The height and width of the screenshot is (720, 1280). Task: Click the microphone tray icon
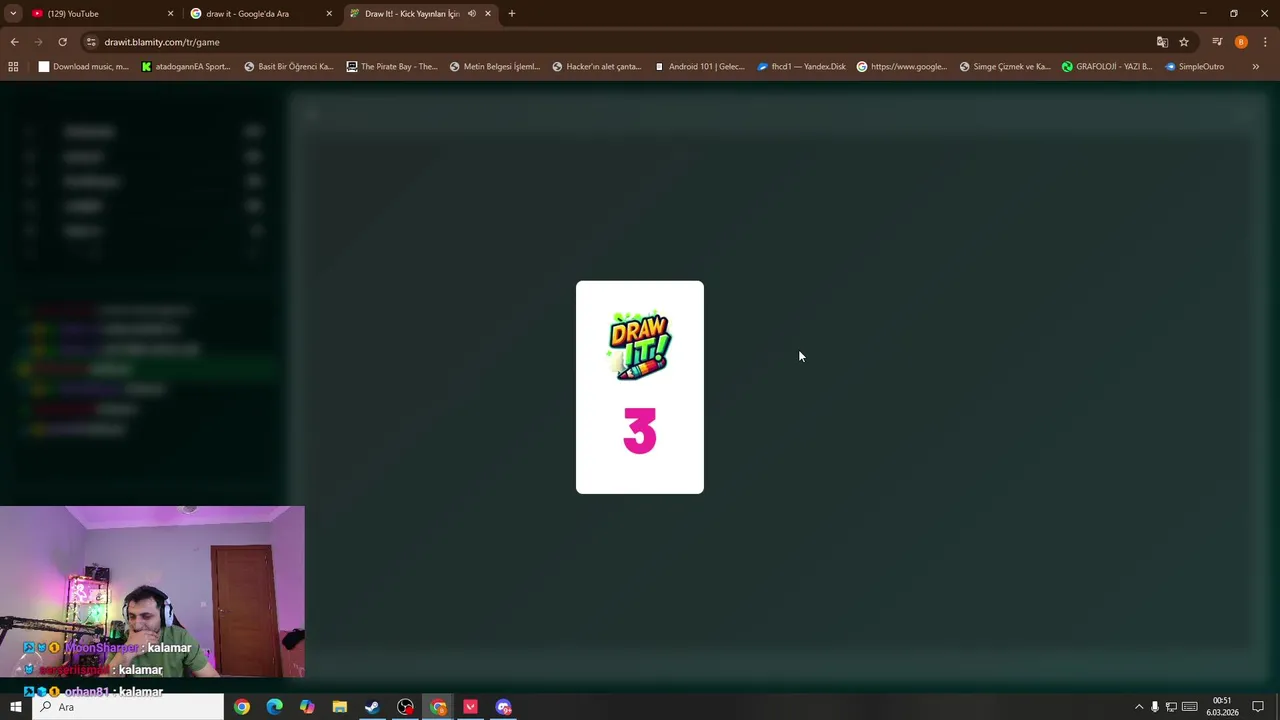(x=1155, y=707)
